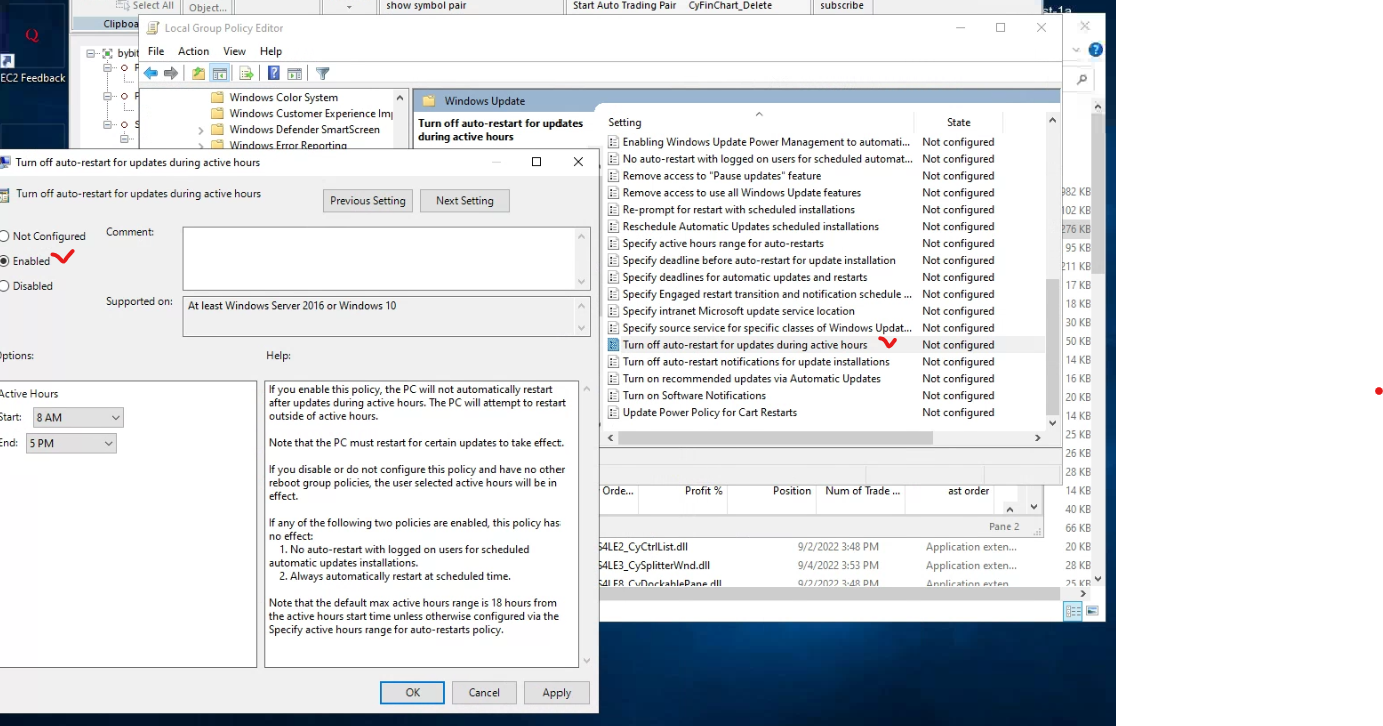Click the red Q desktop icon

click(32, 36)
